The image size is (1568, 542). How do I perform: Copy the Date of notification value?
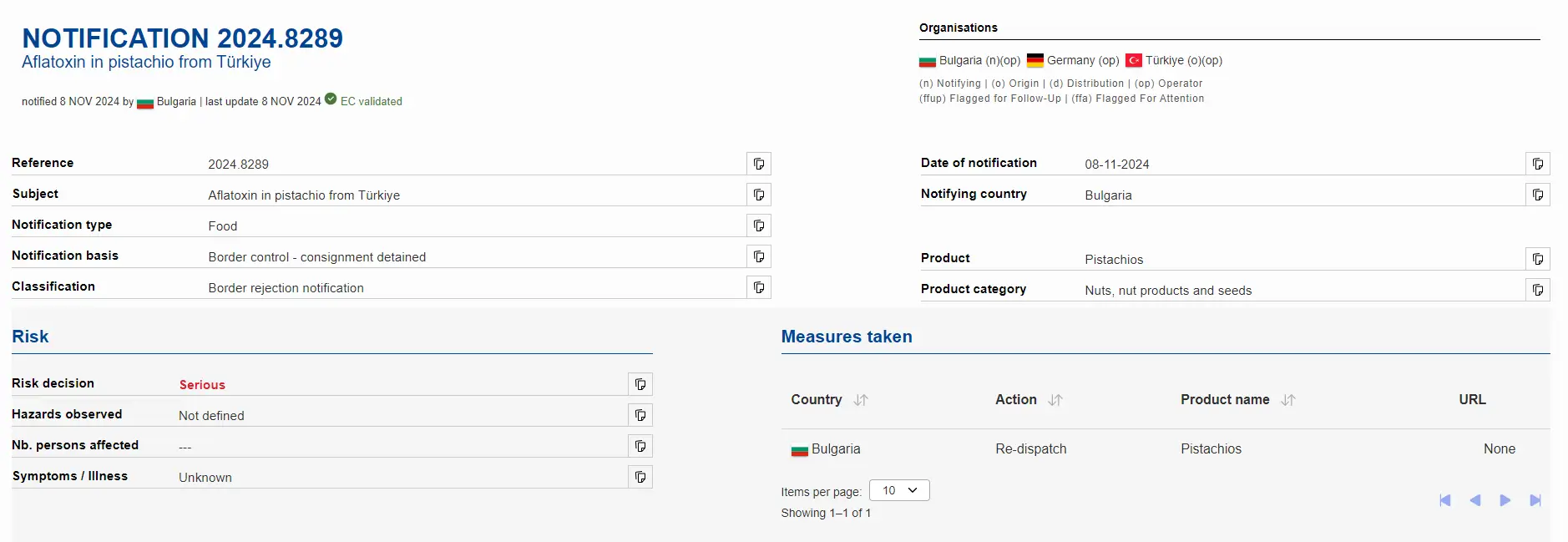pyautogui.click(x=1537, y=164)
